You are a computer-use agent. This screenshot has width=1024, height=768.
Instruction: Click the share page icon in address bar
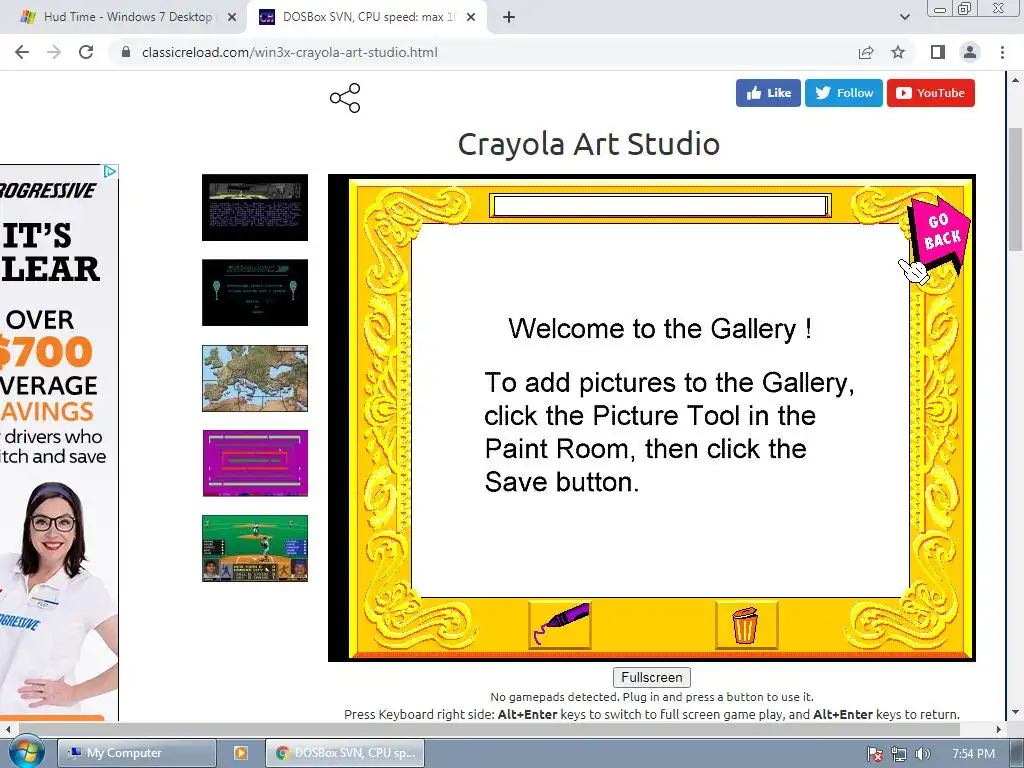(866, 52)
